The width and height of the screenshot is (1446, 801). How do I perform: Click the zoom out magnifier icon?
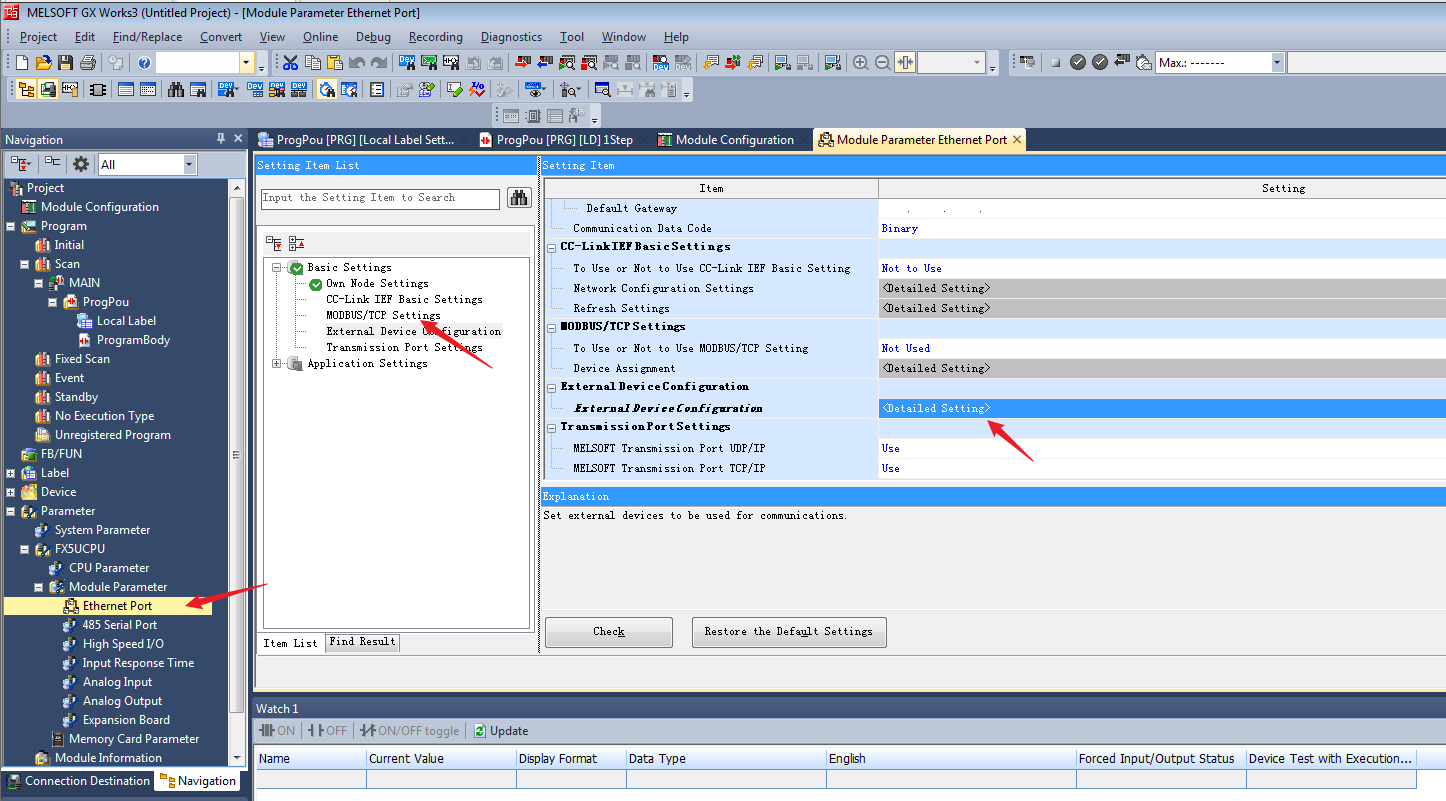(x=882, y=63)
